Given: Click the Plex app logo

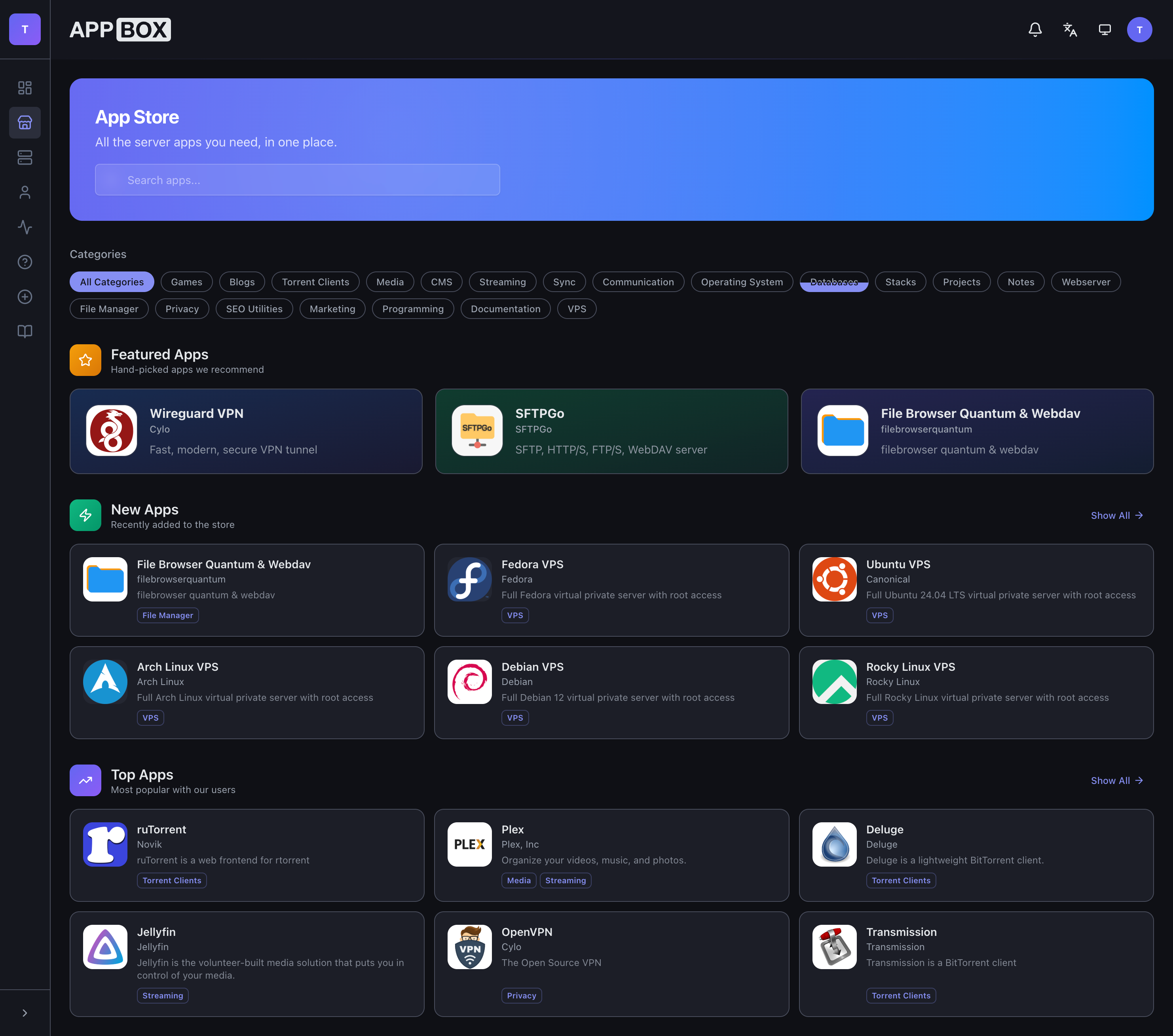Looking at the screenshot, I should [469, 844].
